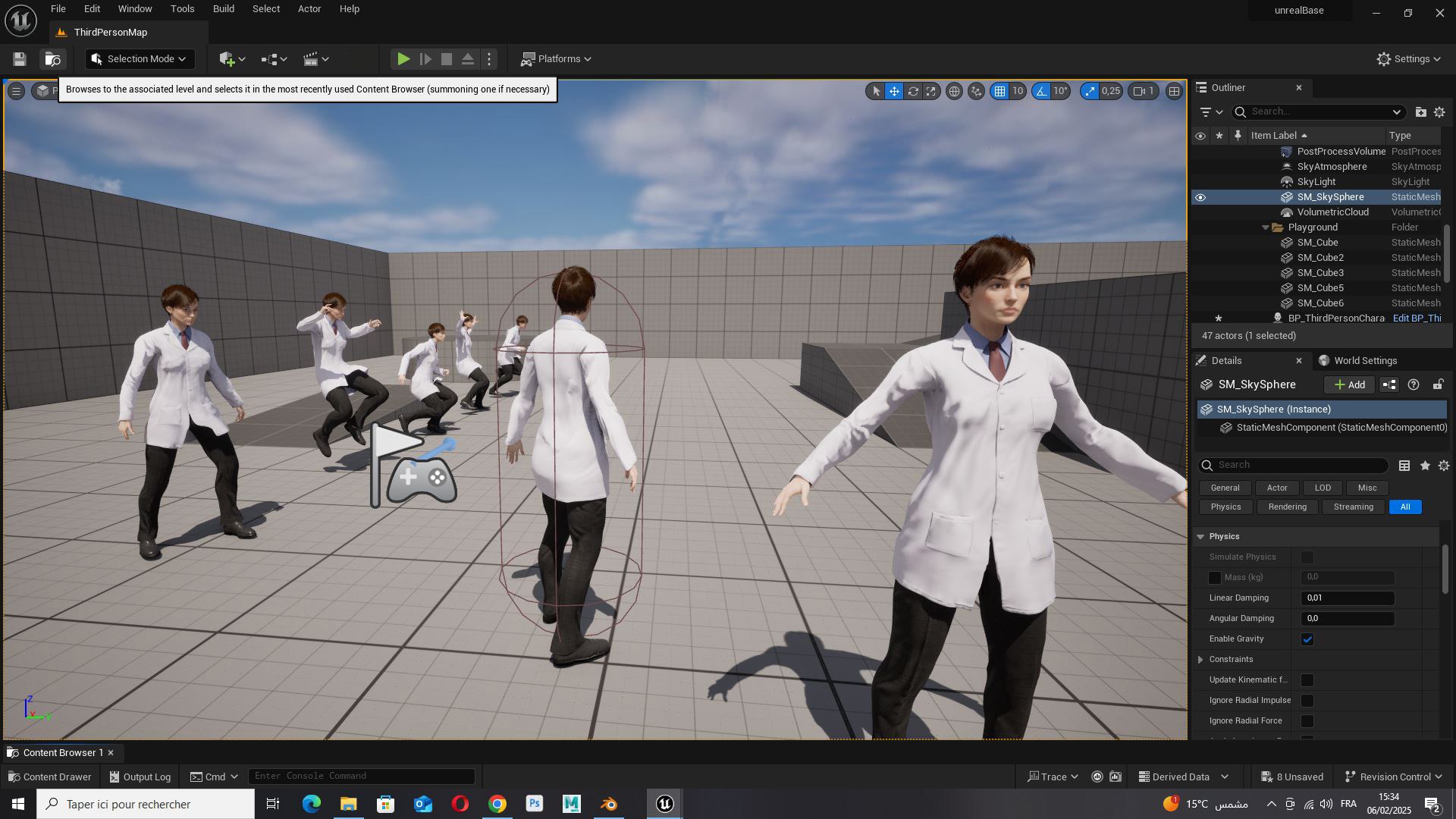The height and width of the screenshot is (819, 1456).
Task: Open the viewport hamburger options menu
Action: coord(16,91)
